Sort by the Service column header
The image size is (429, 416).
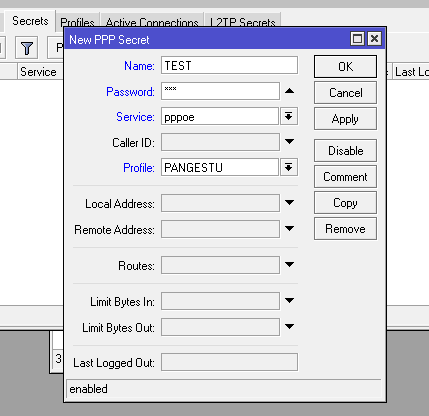(40, 72)
